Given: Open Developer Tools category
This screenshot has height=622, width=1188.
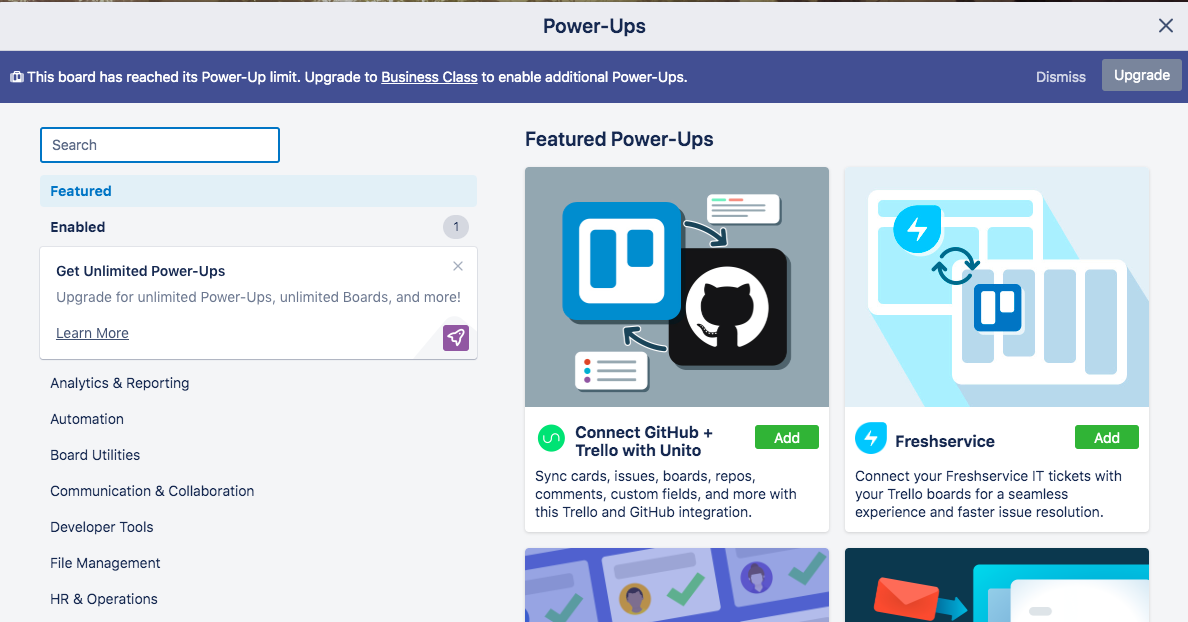Looking at the screenshot, I should (102, 527).
